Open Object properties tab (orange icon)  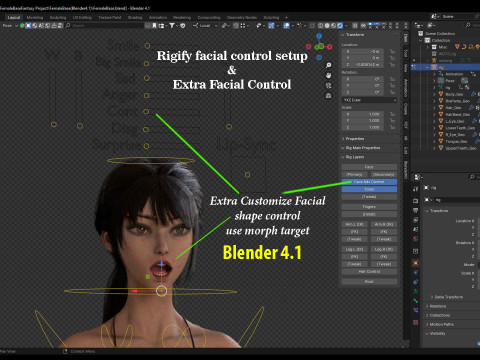415,263
